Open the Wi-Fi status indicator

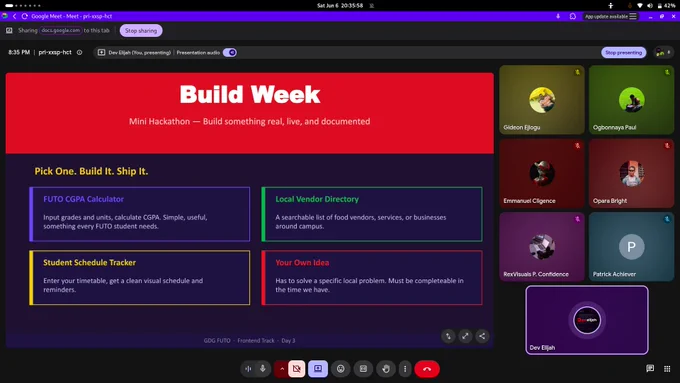(x=640, y=6)
